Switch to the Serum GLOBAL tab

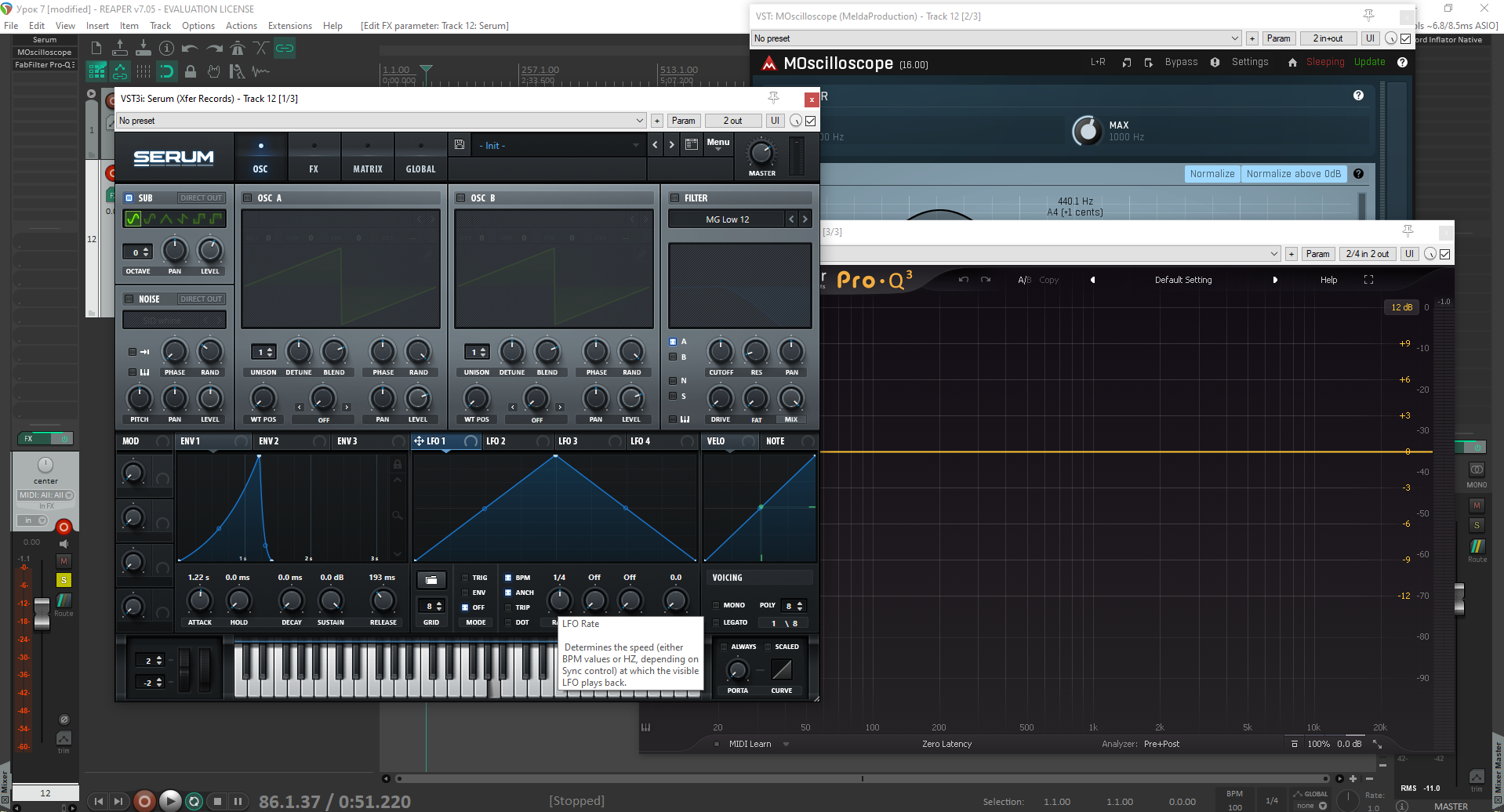(x=420, y=156)
